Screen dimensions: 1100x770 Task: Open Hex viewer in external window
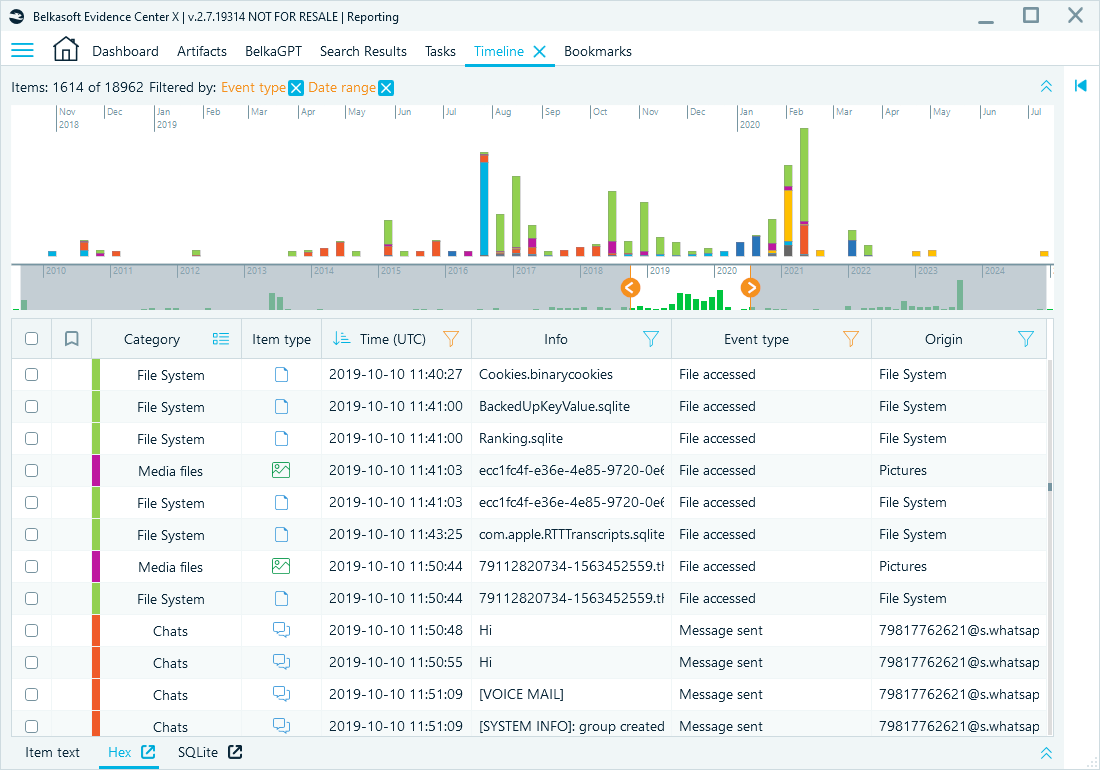tap(148, 752)
